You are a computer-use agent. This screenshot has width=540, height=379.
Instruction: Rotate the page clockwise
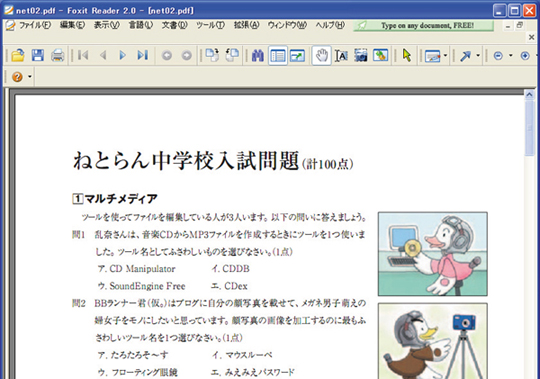point(212,55)
